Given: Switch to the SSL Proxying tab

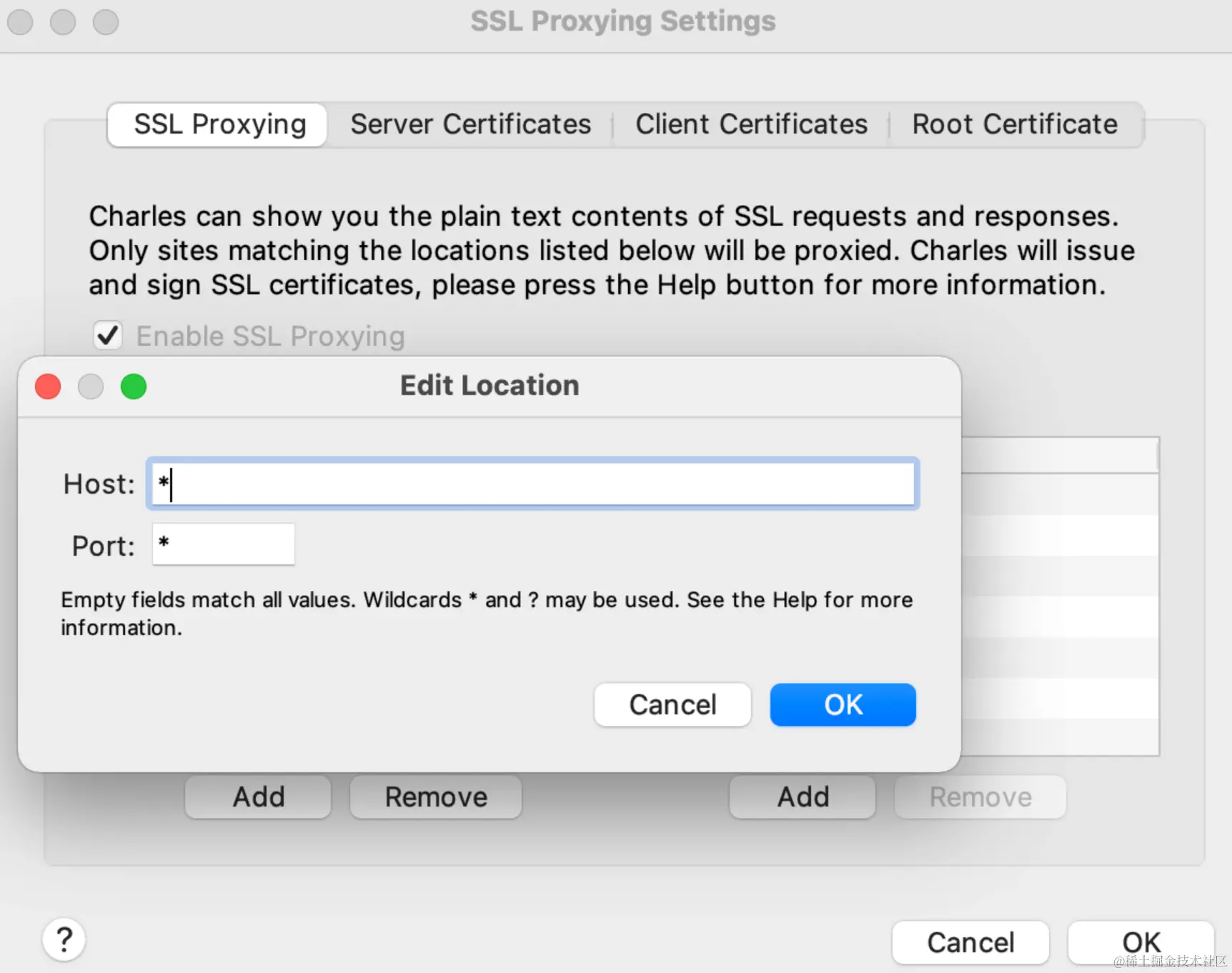Looking at the screenshot, I should coord(219,125).
